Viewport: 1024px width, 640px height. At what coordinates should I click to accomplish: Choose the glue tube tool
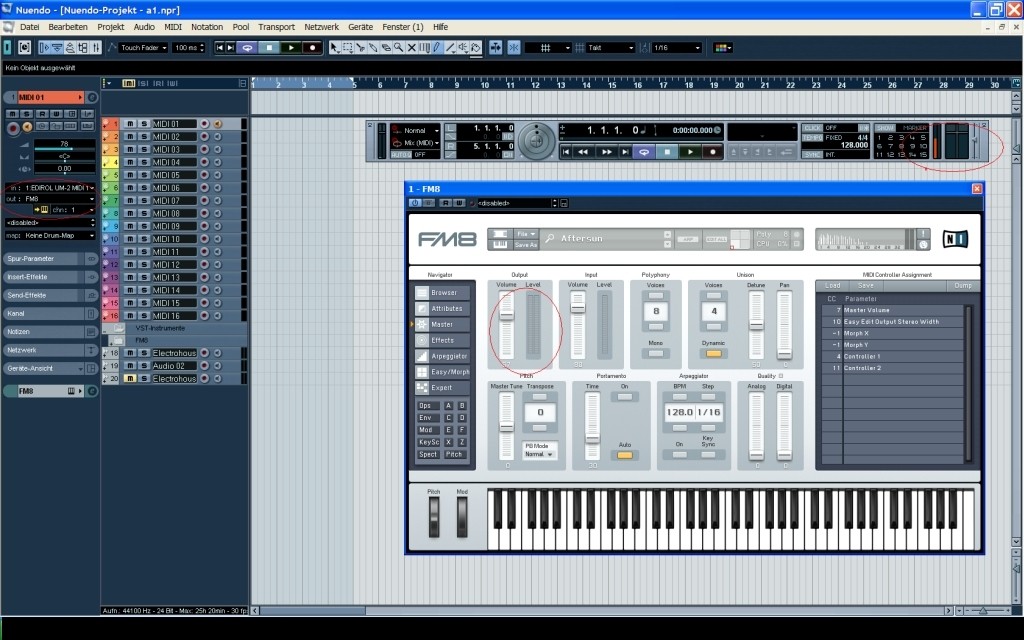(x=373, y=48)
